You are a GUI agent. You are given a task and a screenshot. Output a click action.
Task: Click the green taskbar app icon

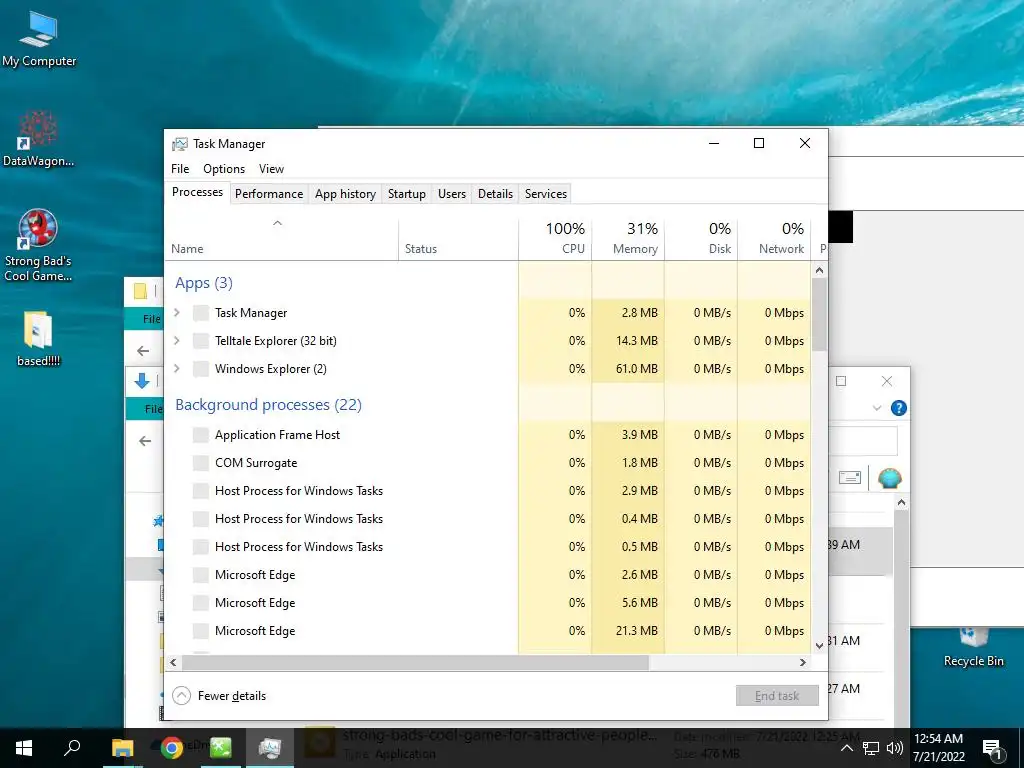(221, 748)
